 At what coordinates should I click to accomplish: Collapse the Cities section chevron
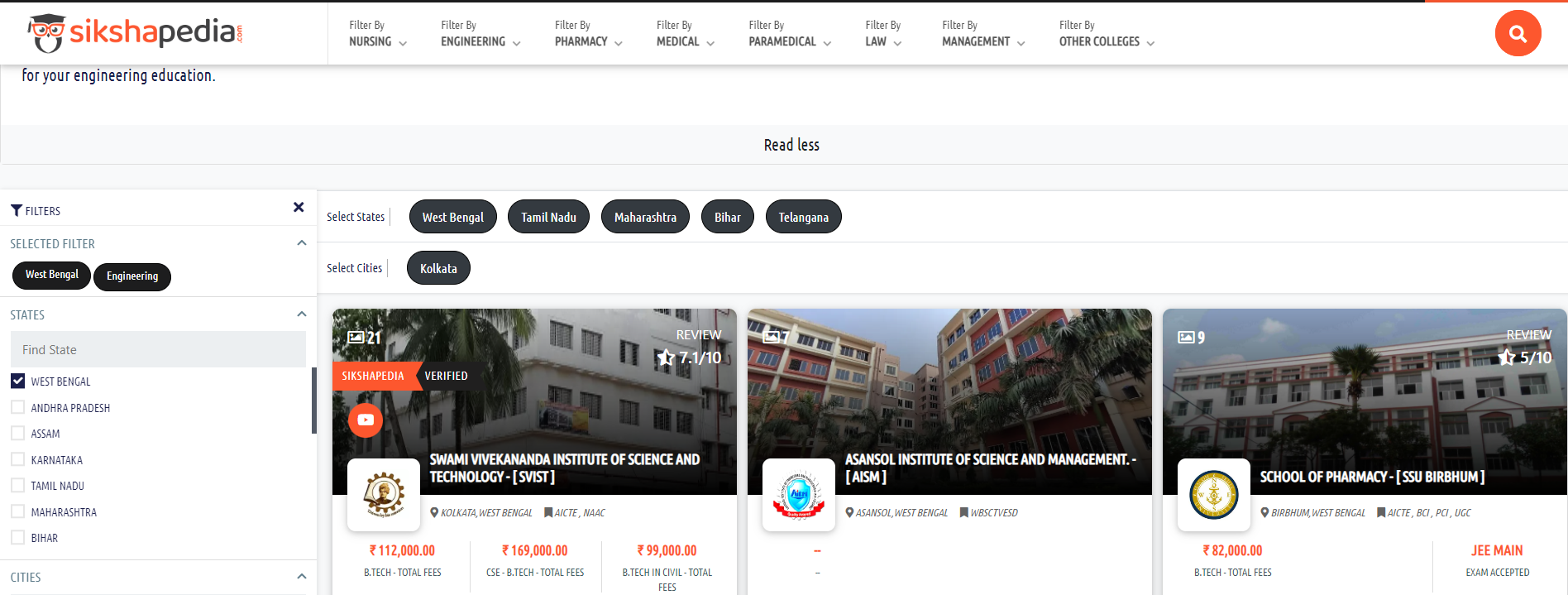tap(301, 577)
